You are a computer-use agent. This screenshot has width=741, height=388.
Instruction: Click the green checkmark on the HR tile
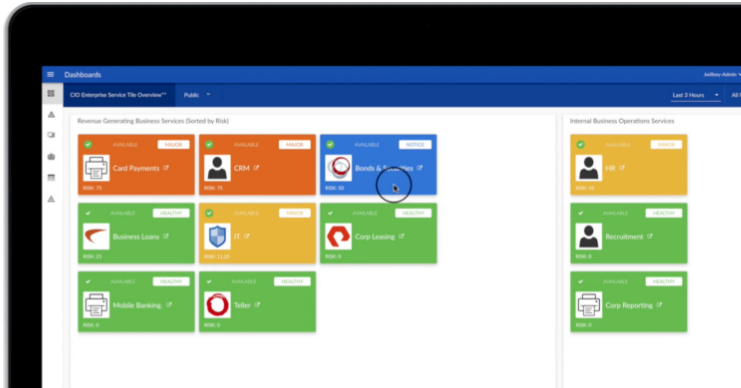(x=580, y=145)
